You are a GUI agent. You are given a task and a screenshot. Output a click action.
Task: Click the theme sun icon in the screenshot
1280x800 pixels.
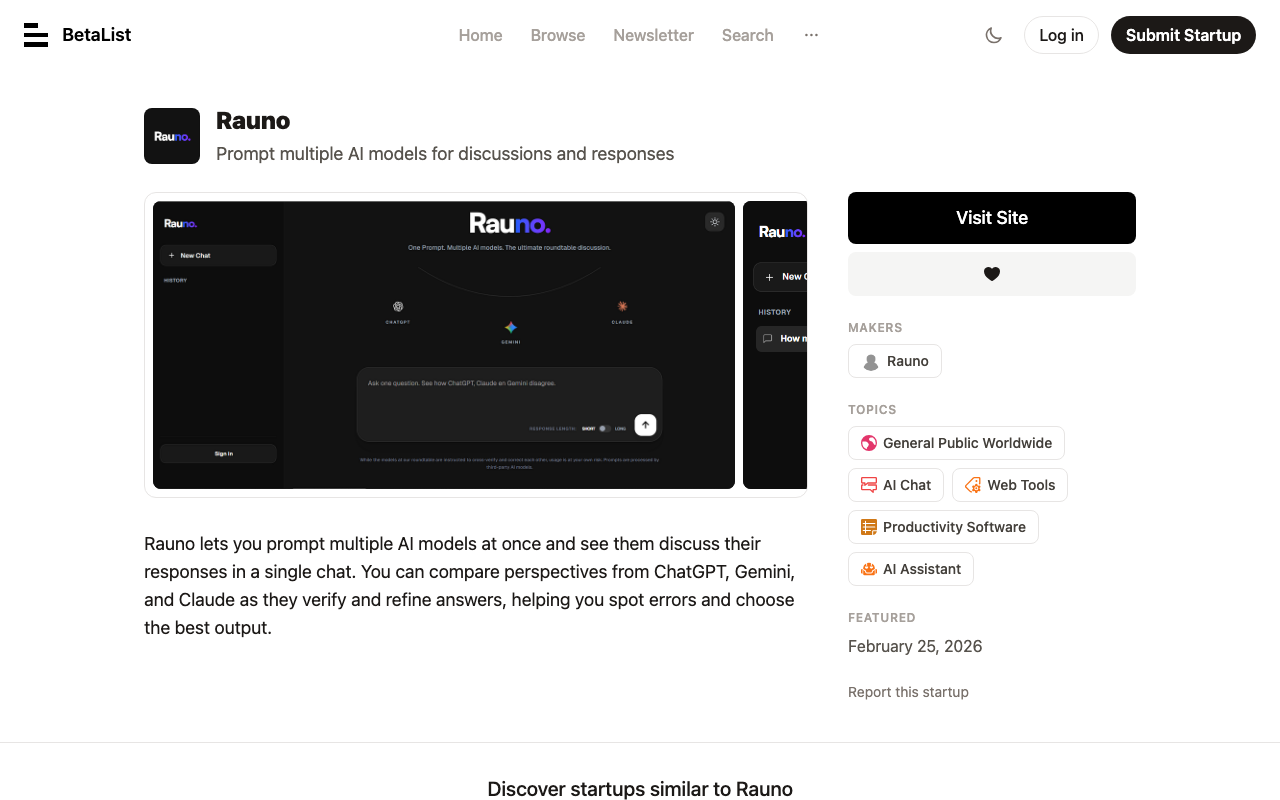(714, 222)
